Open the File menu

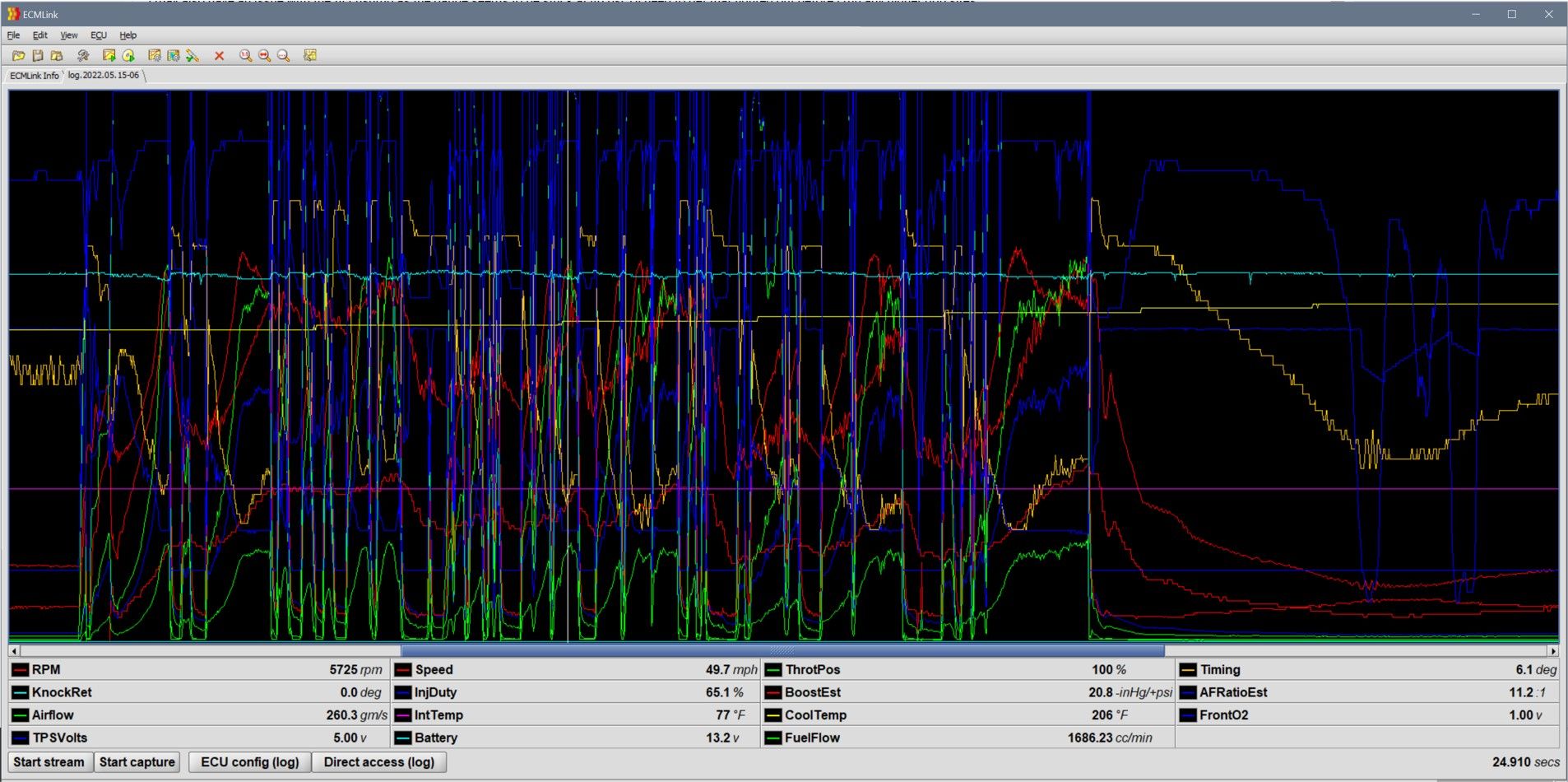click(13, 35)
